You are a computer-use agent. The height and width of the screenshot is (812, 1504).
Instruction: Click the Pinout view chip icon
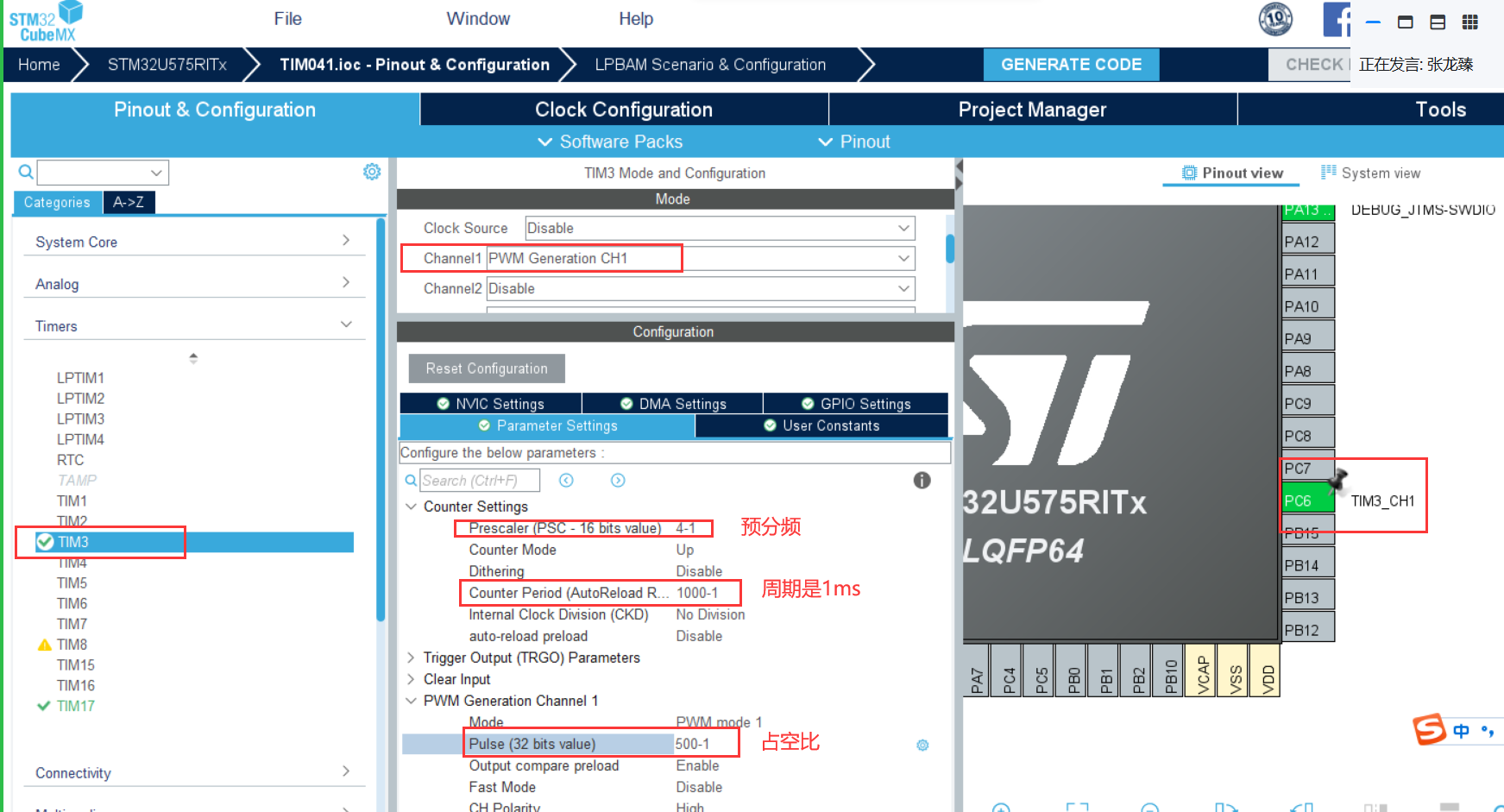[x=1189, y=173]
